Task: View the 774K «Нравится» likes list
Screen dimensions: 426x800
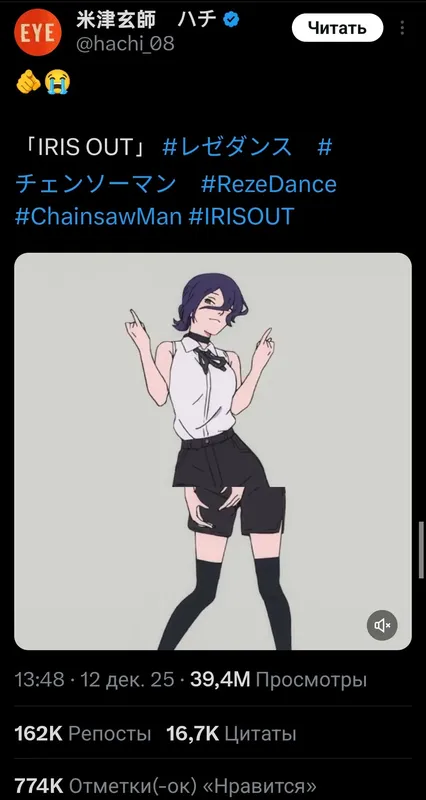Action: pos(165,786)
